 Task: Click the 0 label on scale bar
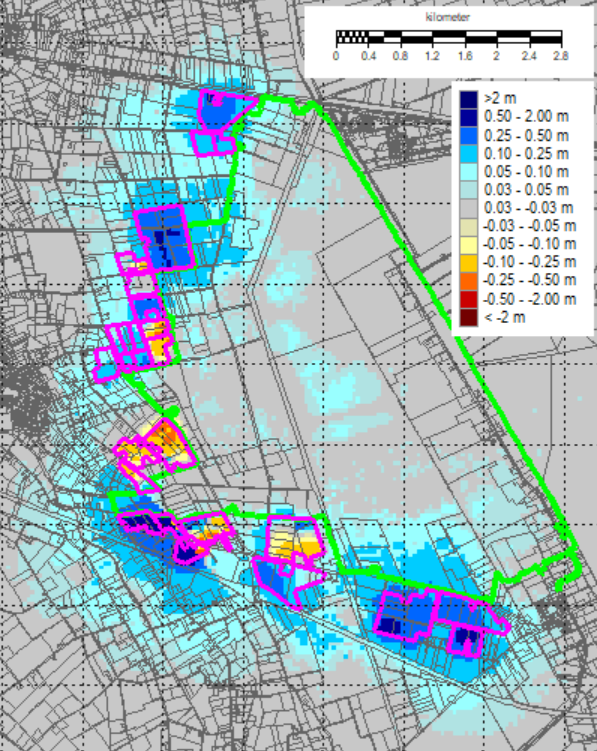(x=336, y=56)
